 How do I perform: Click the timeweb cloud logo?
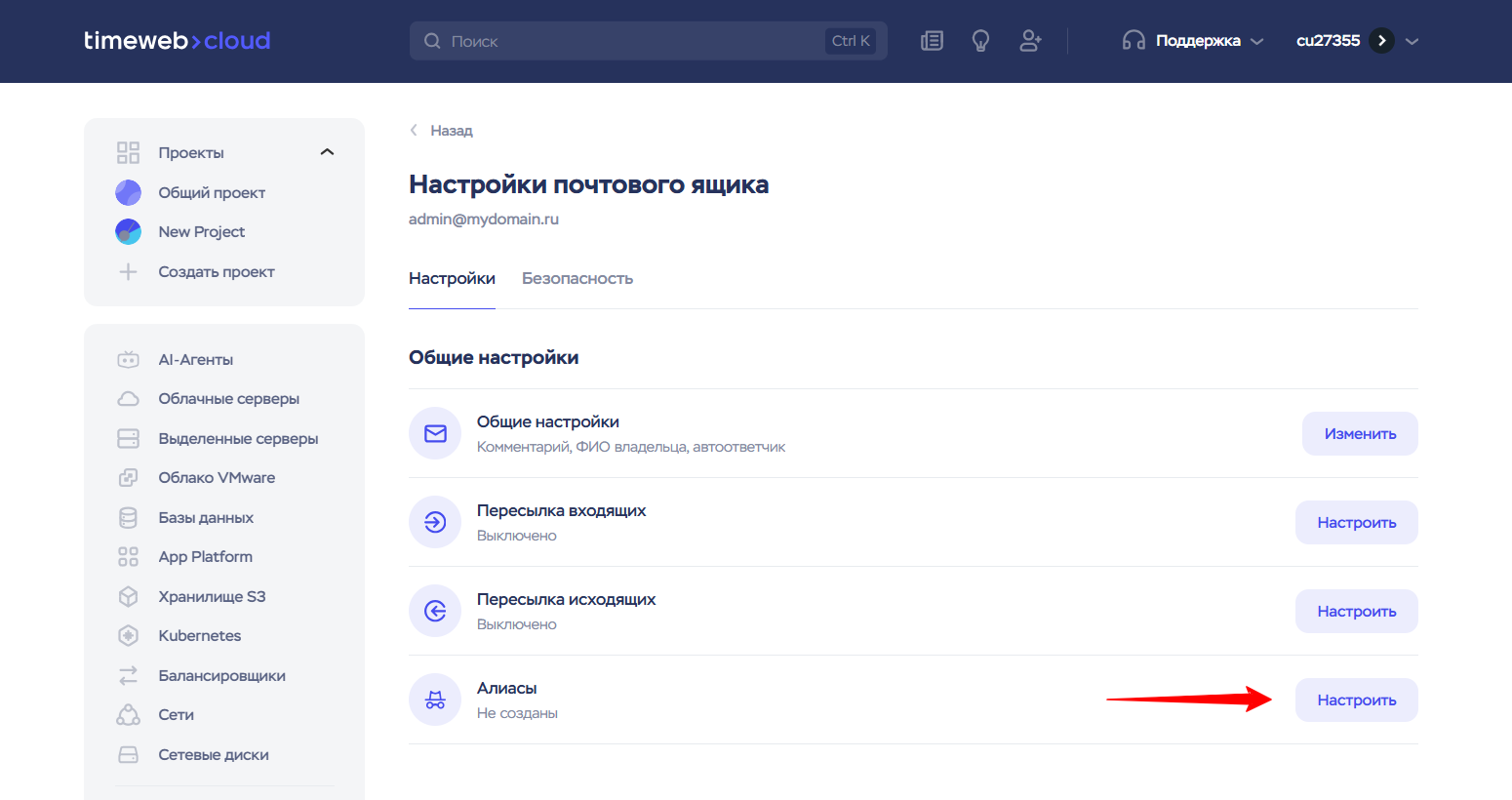coord(177,41)
